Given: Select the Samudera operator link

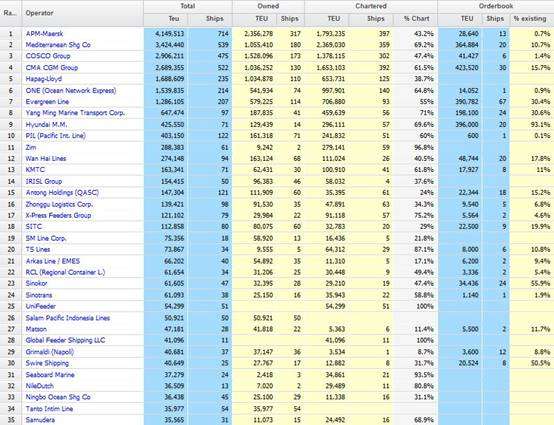Looking at the screenshot, I should pyautogui.click(x=40, y=420).
